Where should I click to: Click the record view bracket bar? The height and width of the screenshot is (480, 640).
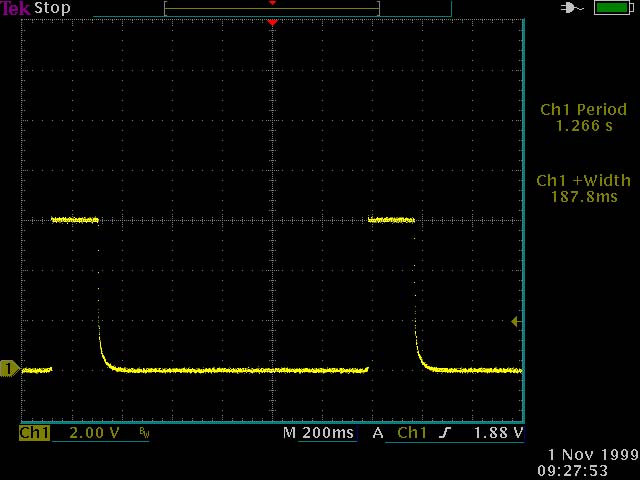click(271, 9)
